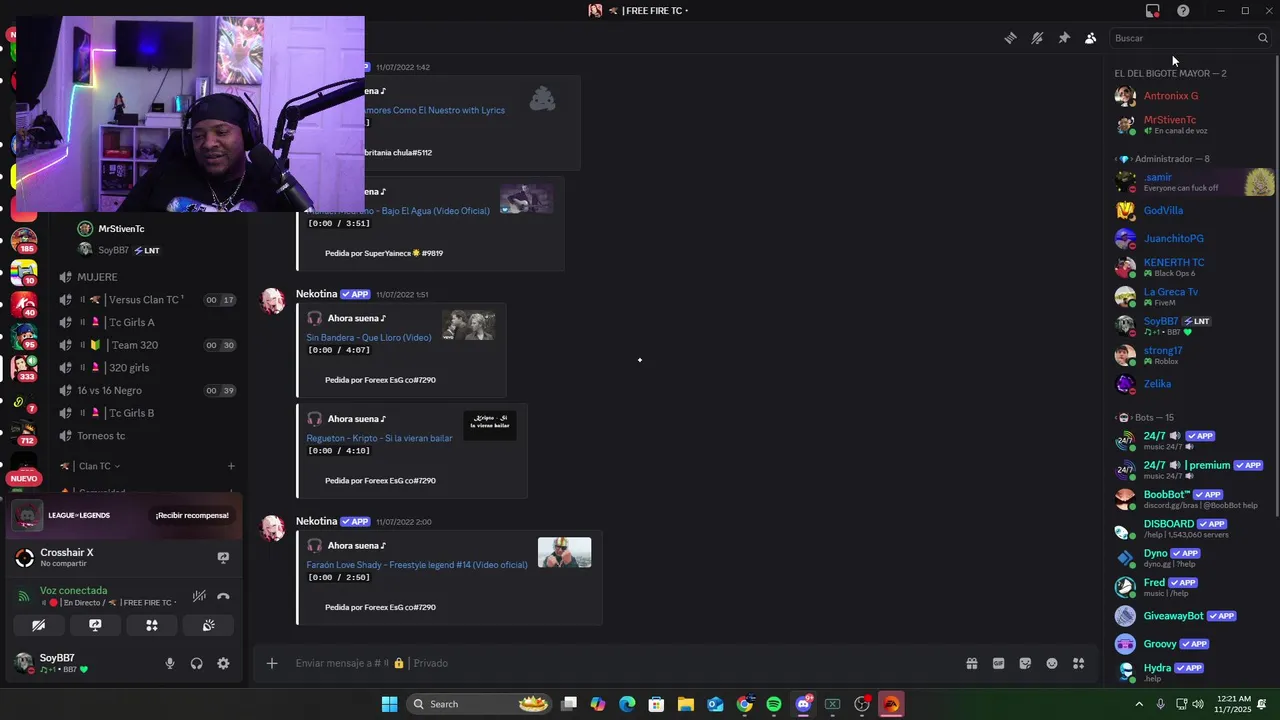Join the MUJERE voice channel
The image size is (1280, 720).
pos(146,277)
